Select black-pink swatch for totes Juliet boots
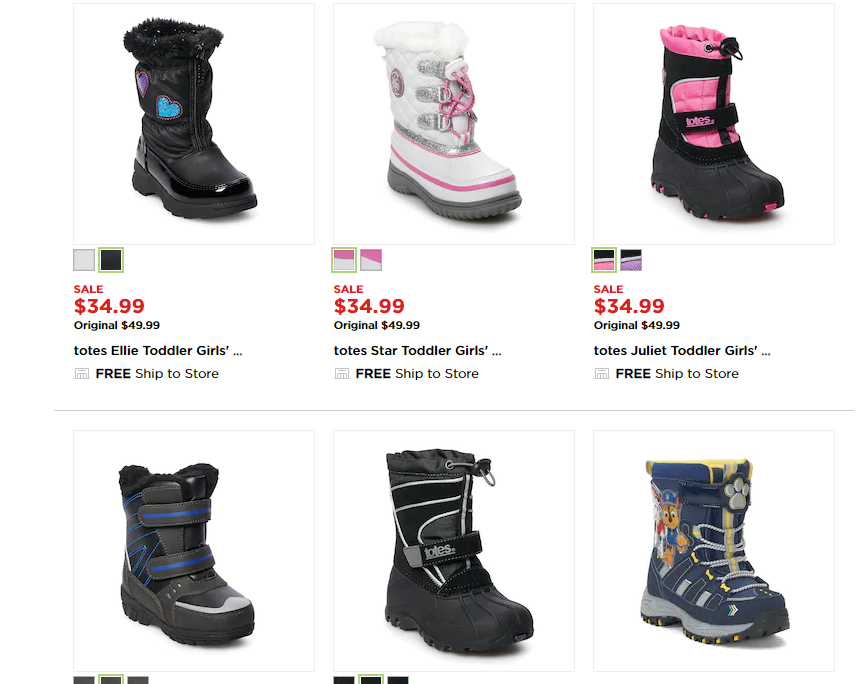This screenshot has width=866, height=684. 604,260
